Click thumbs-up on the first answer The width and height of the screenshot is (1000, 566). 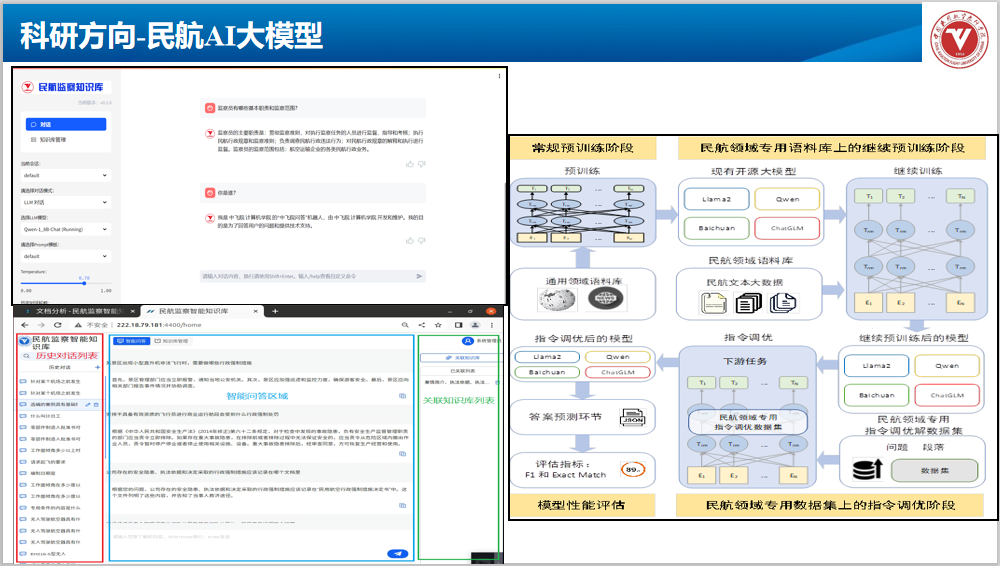(x=409, y=163)
